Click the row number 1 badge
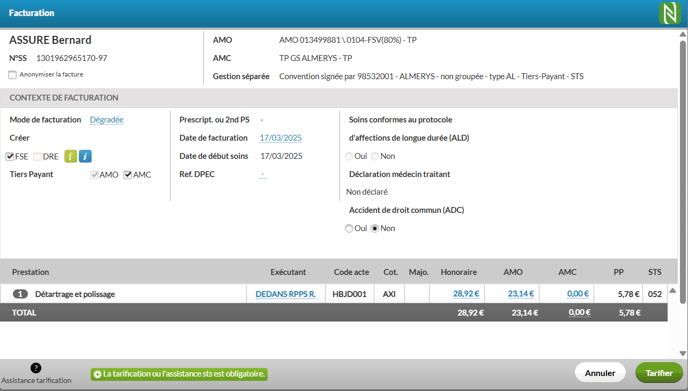 (x=20, y=294)
